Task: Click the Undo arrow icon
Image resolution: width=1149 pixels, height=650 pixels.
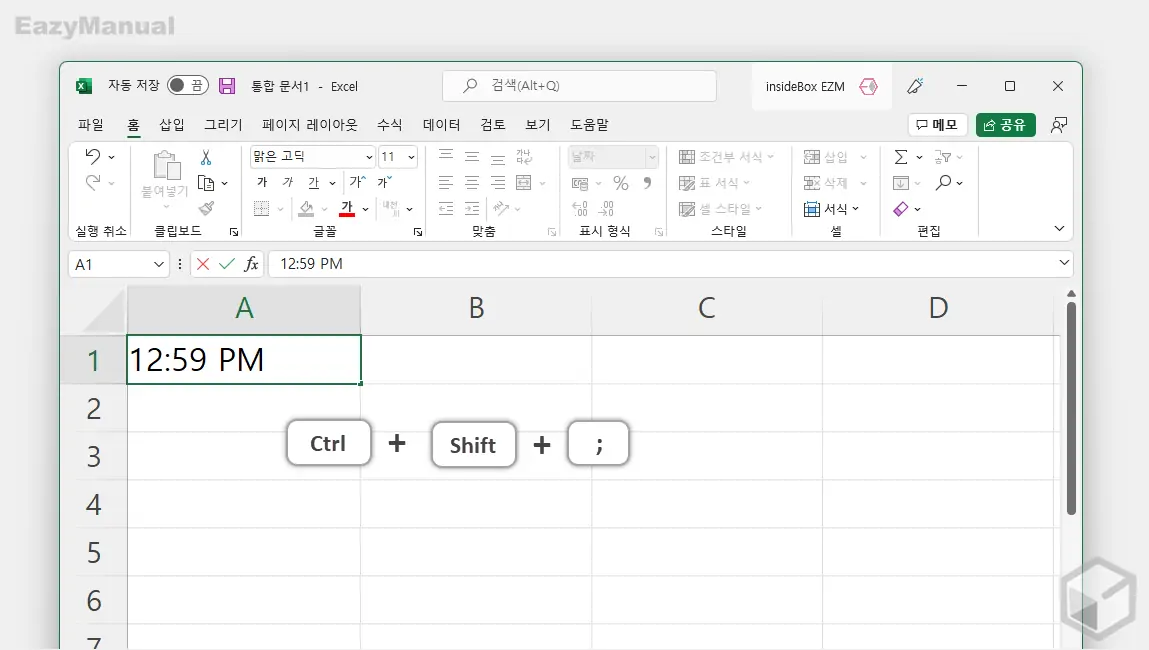Action: click(x=91, y=157)
